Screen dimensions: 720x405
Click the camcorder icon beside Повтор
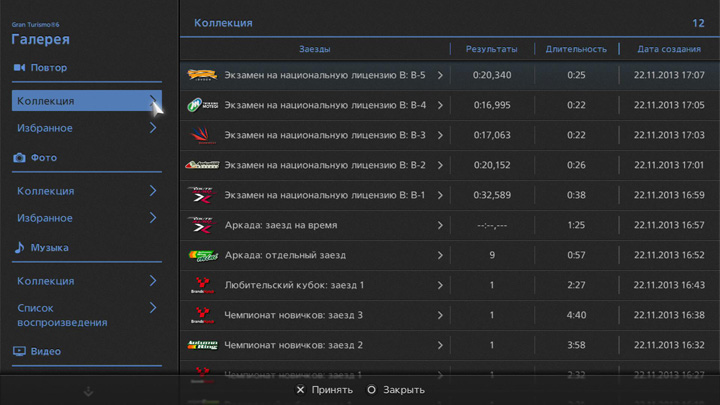click(x=19, y=68)
